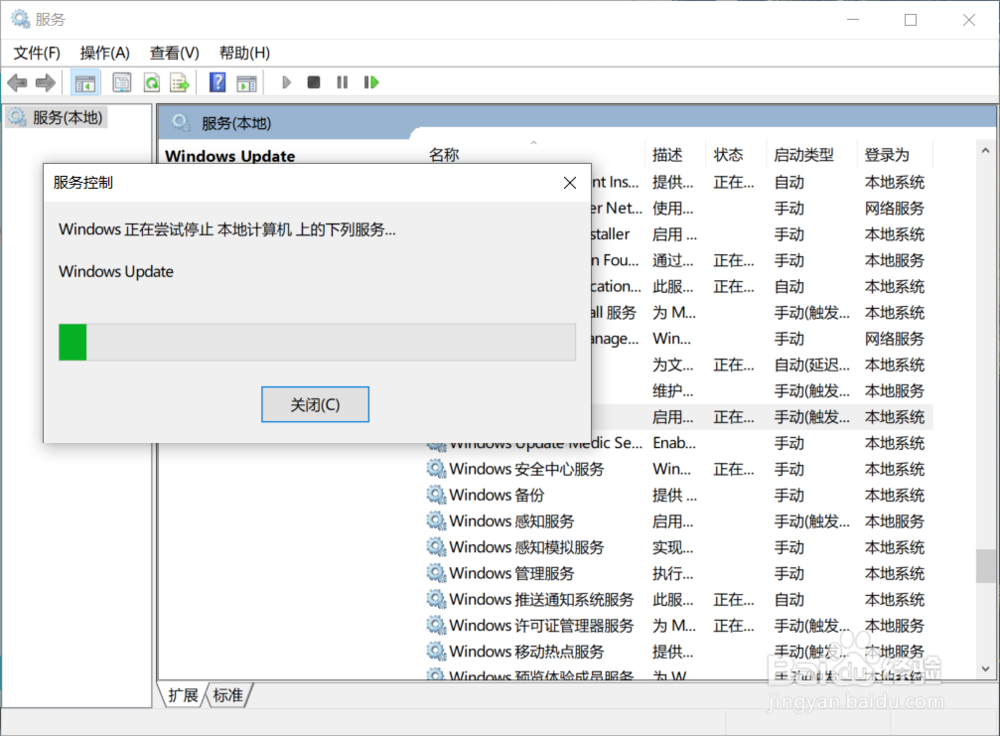Click the Export List toolbar icon
This screenshot has width=1000, height=736.
[180, 82]
